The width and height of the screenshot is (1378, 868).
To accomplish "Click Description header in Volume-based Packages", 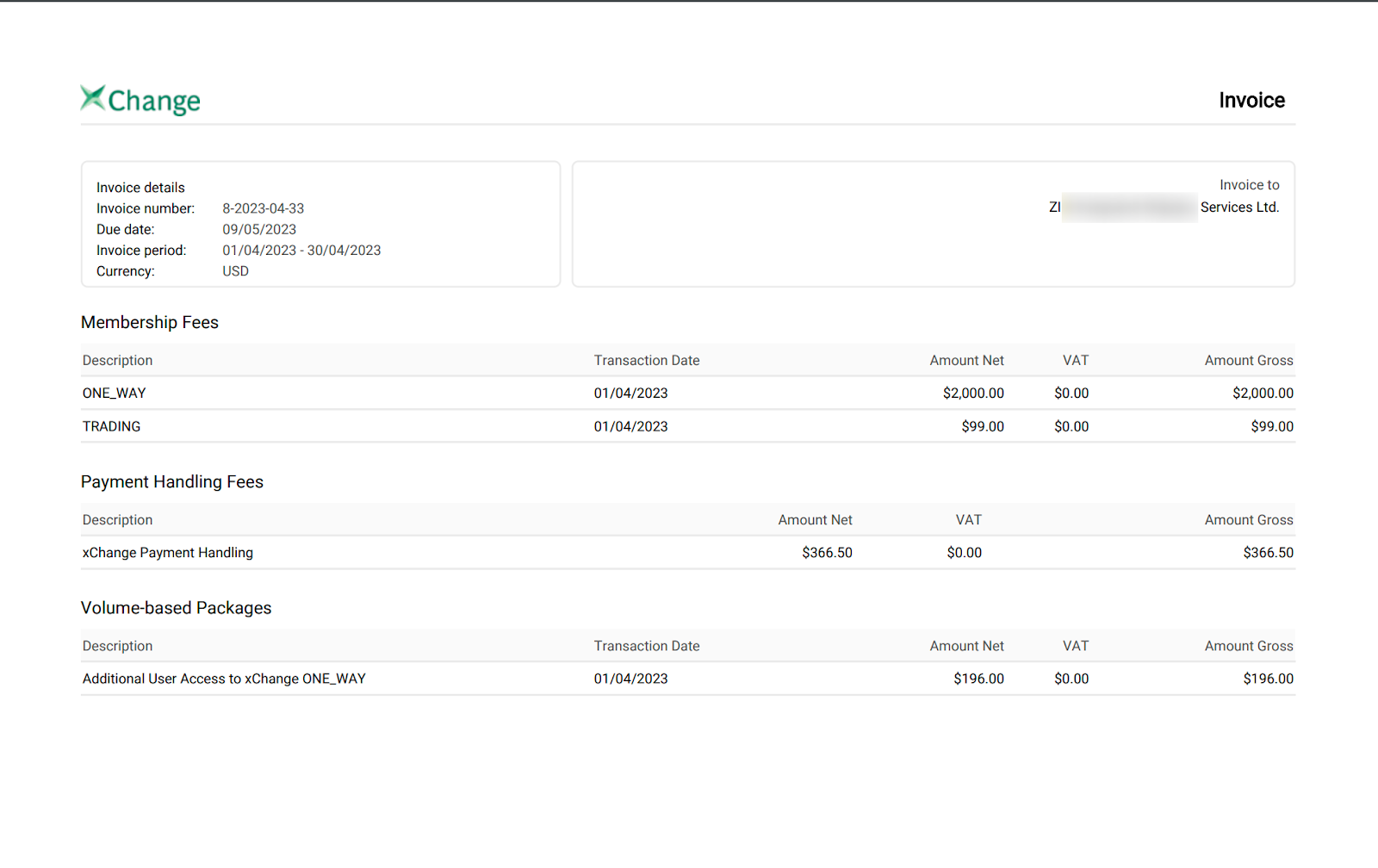I will 117,646.
